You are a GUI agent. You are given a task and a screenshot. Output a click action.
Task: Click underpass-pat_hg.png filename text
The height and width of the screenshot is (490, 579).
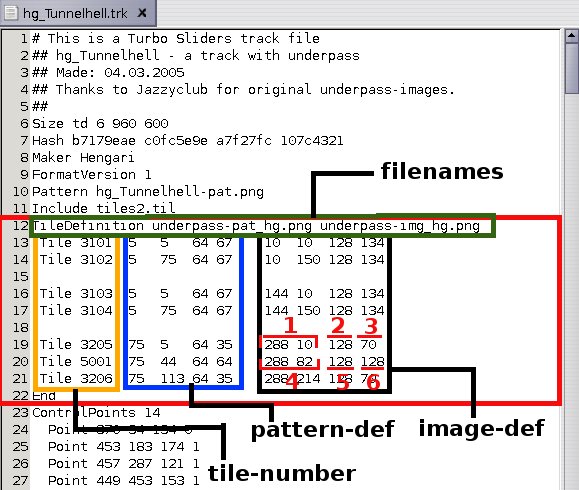coord(232,226)
